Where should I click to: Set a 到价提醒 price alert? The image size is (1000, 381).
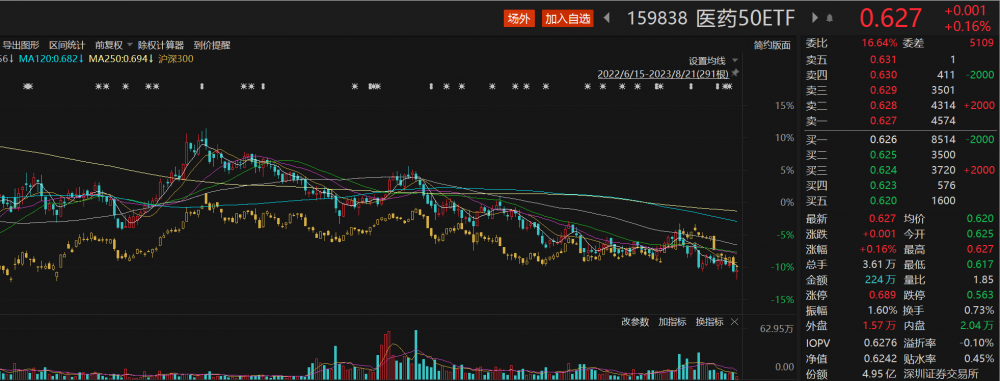212,45
